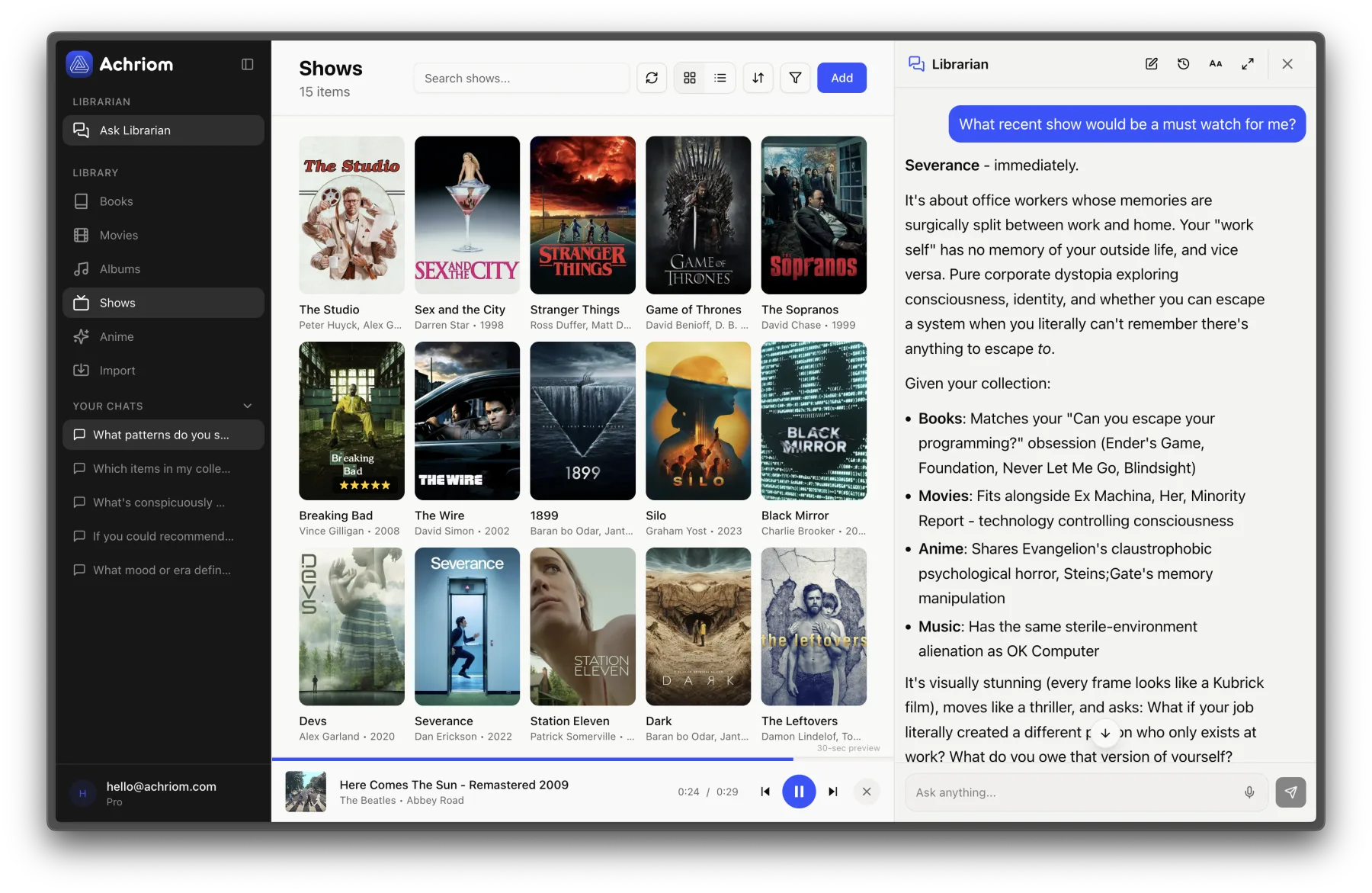This screenshot has width=1372, height=893.
Task: Open the filter options
Action: tap(795, 78)
